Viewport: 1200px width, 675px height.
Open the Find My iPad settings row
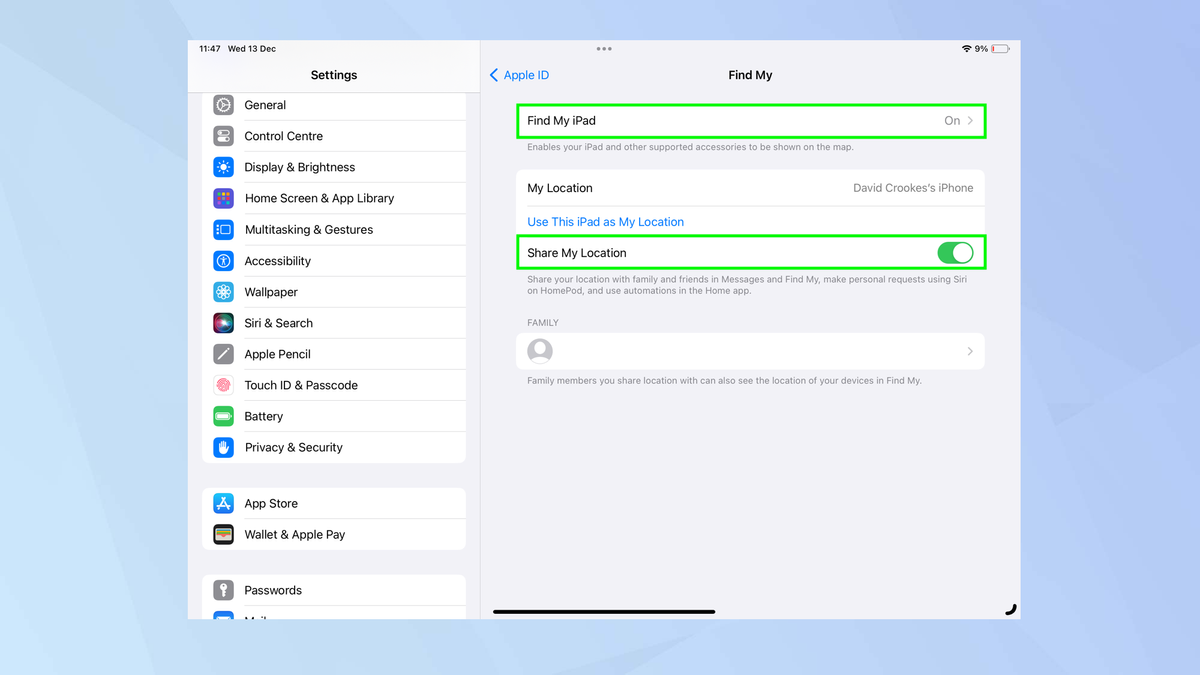click(x=750, y=120)
